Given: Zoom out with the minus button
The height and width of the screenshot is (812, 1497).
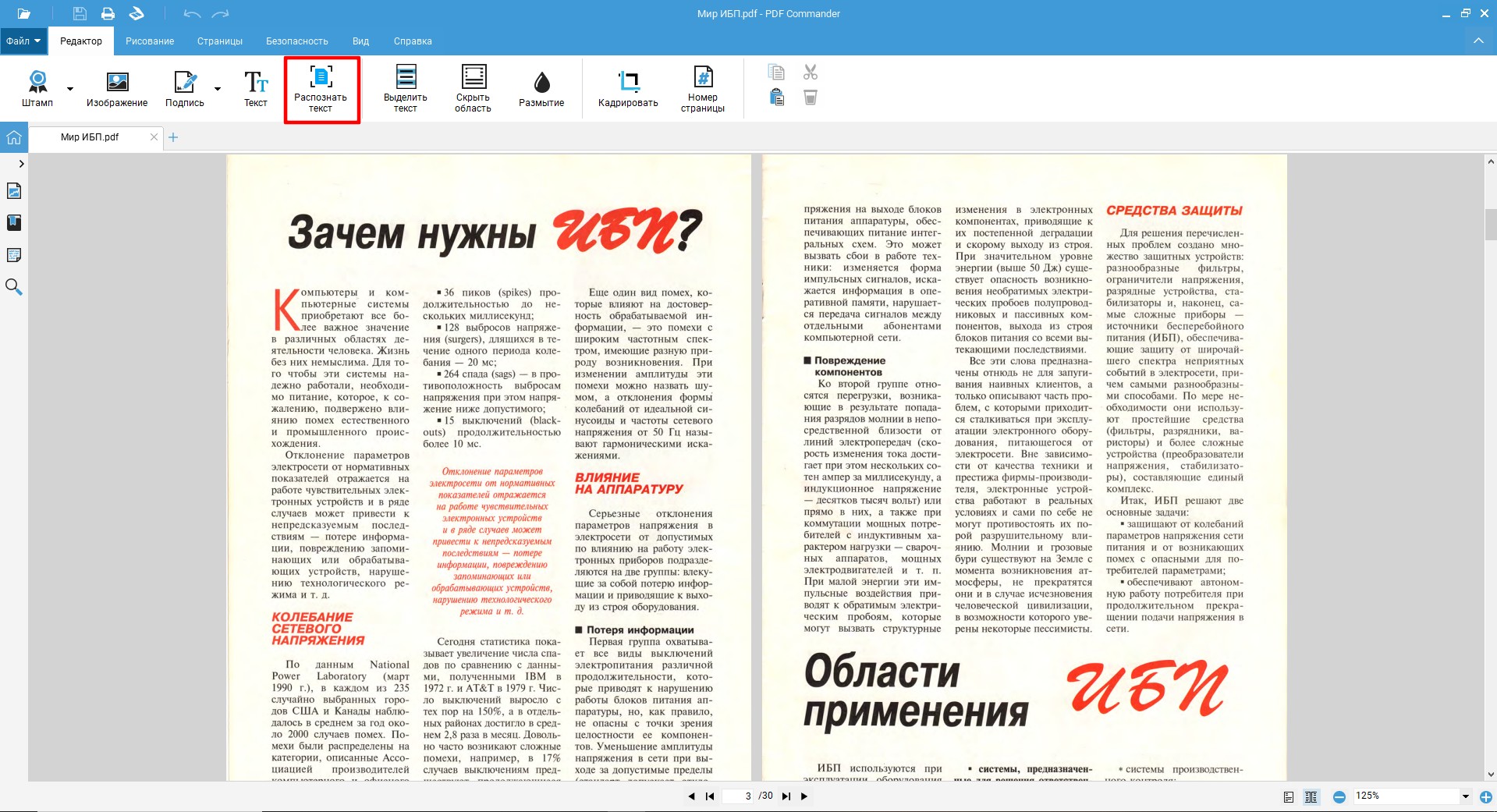Looking at the screenshot, I should [x=1339, y=796].
